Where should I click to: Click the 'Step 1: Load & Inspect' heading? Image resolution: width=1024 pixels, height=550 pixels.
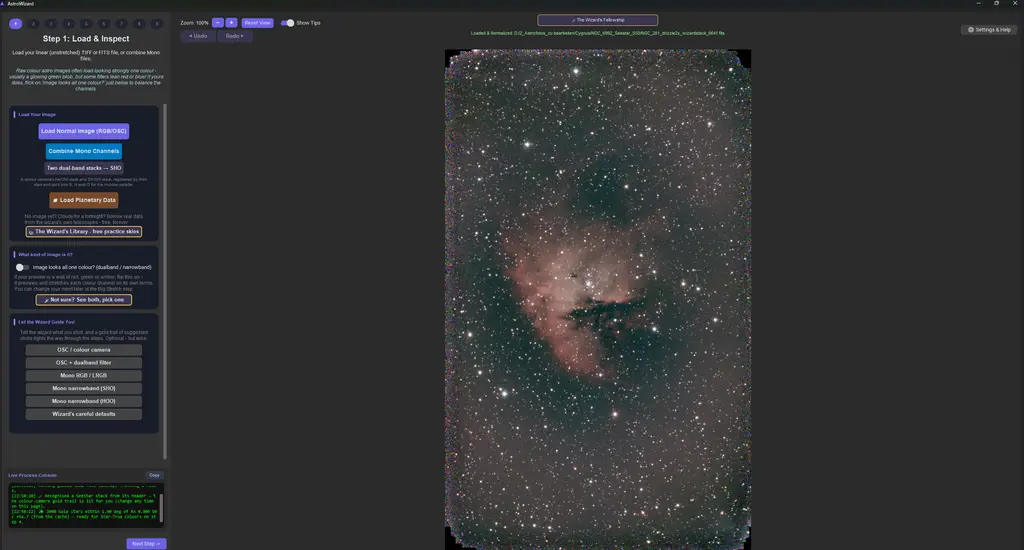86,39
